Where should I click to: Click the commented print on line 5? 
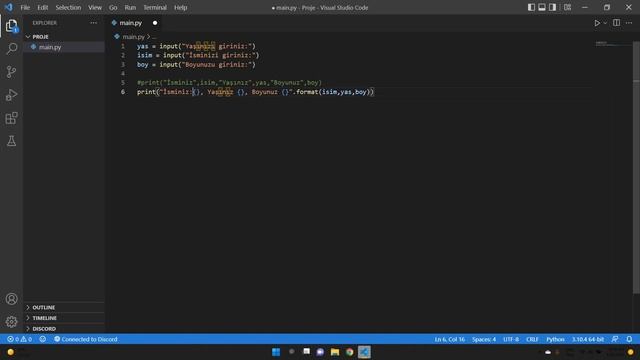(229, 82)
